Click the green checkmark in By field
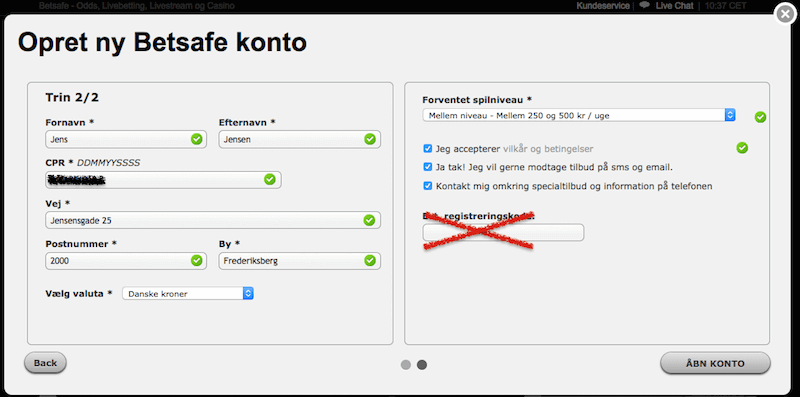Viewport: 800px width, 397px height. (x=370, y=261)
